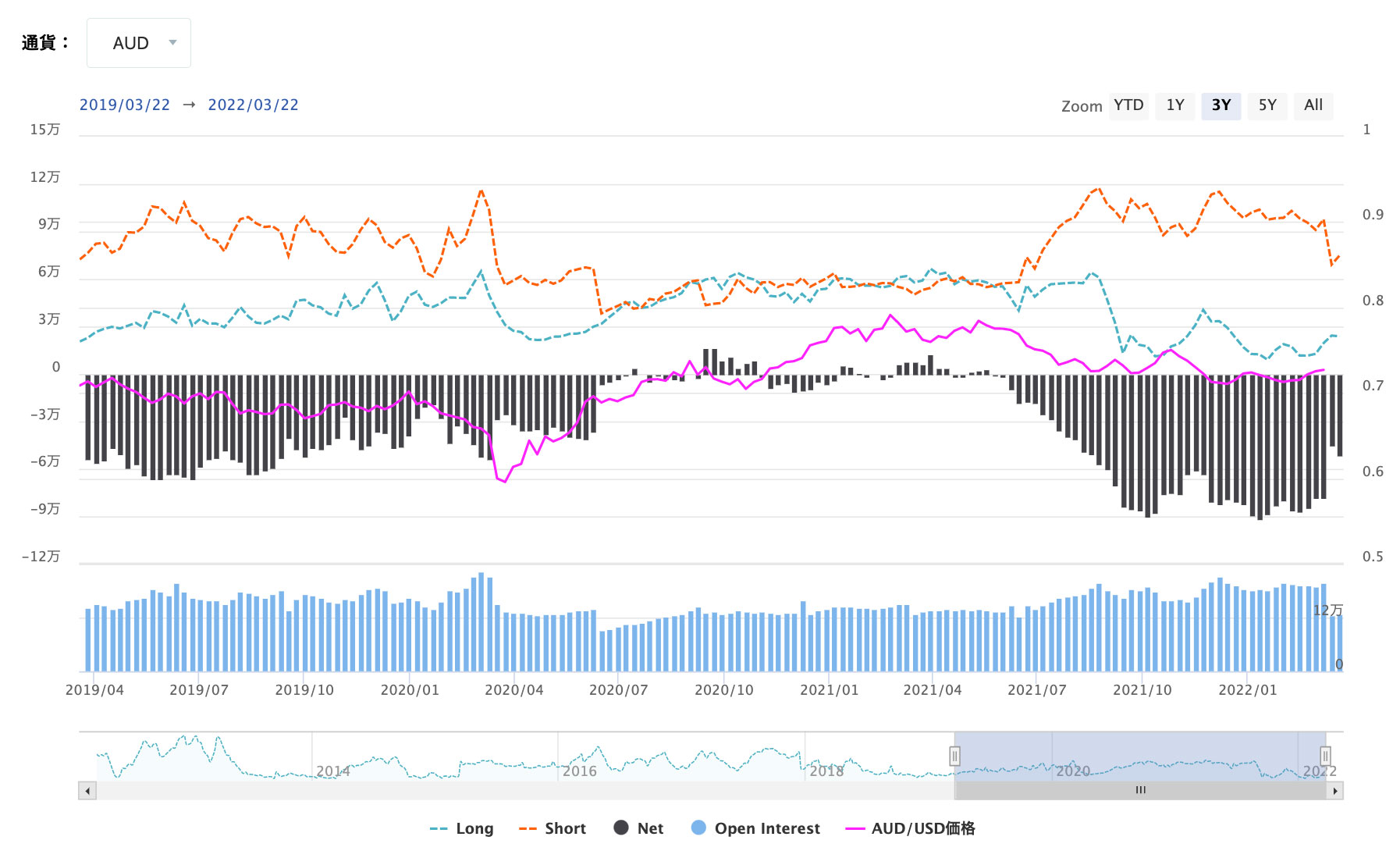Click the navigator scrollbar thumb
This screenshot has height=858, width=1400.
click(x=1141, y=791)
